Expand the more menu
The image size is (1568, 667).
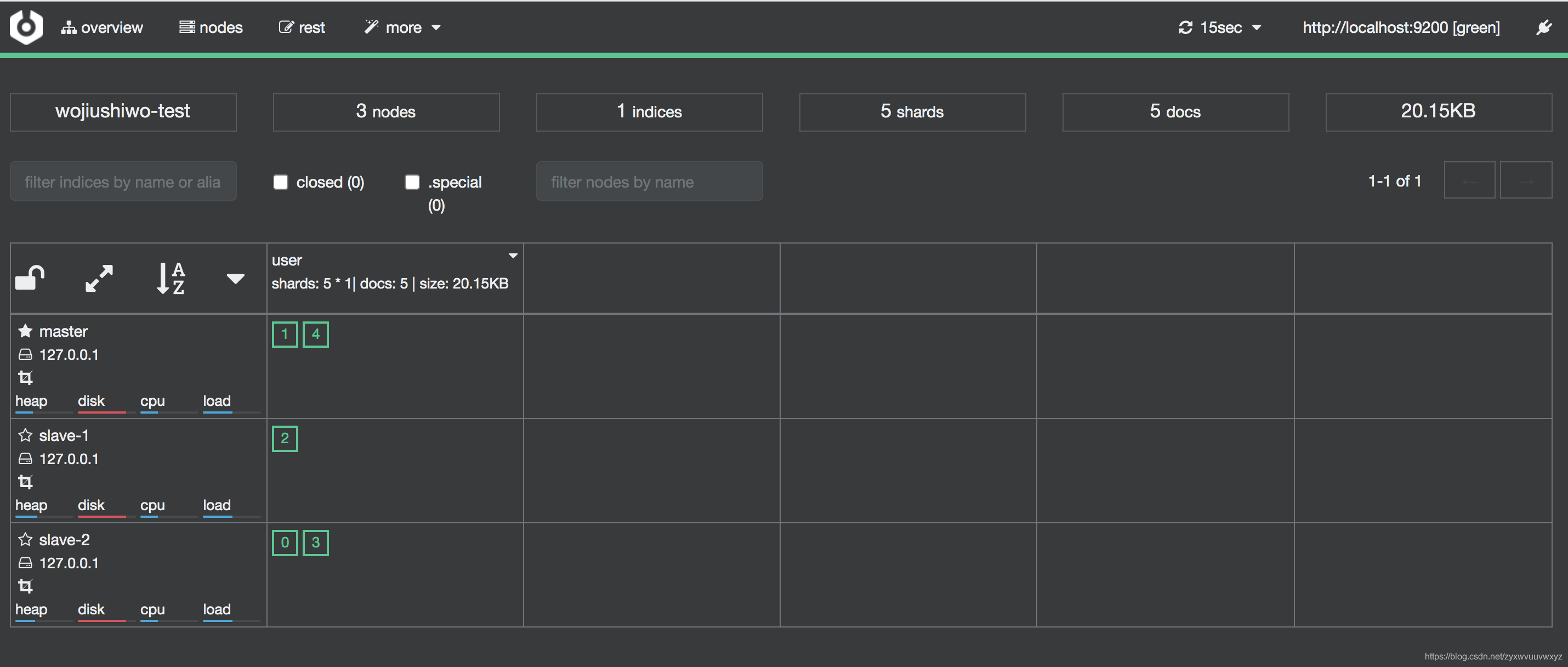(x=402, y=27)
